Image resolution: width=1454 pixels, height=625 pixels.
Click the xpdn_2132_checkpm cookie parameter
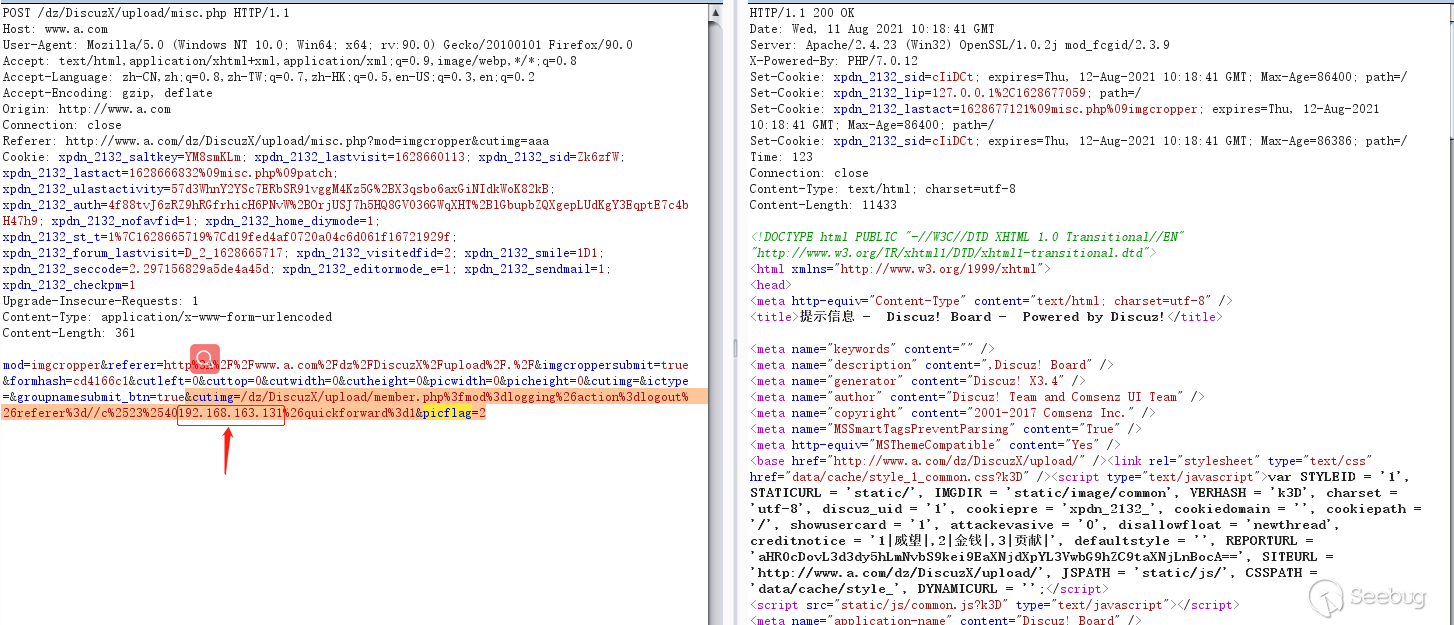[69, 285]
